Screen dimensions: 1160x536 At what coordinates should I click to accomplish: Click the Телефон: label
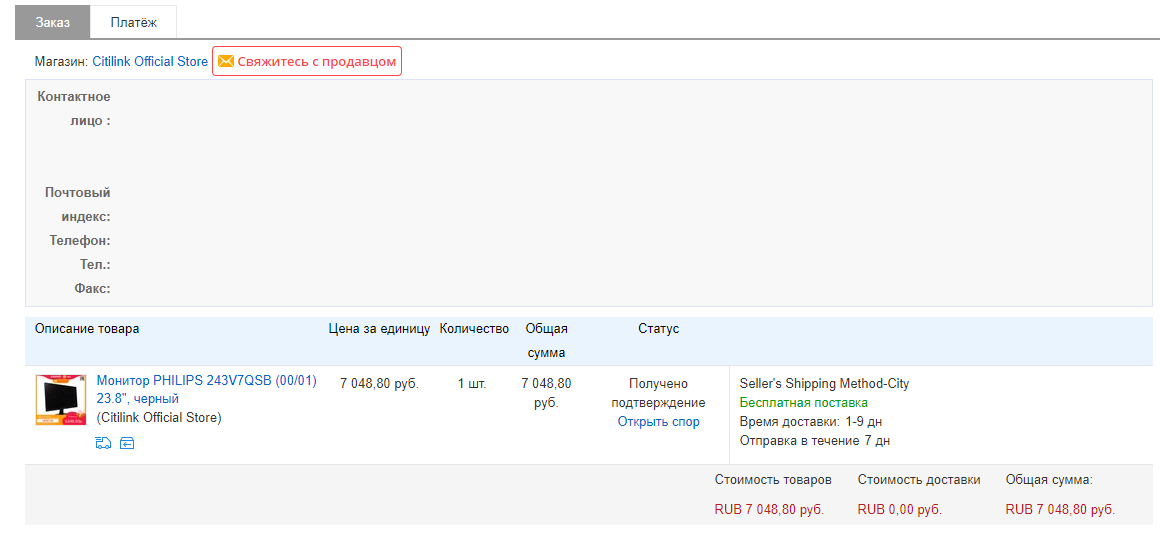point(81,240)
